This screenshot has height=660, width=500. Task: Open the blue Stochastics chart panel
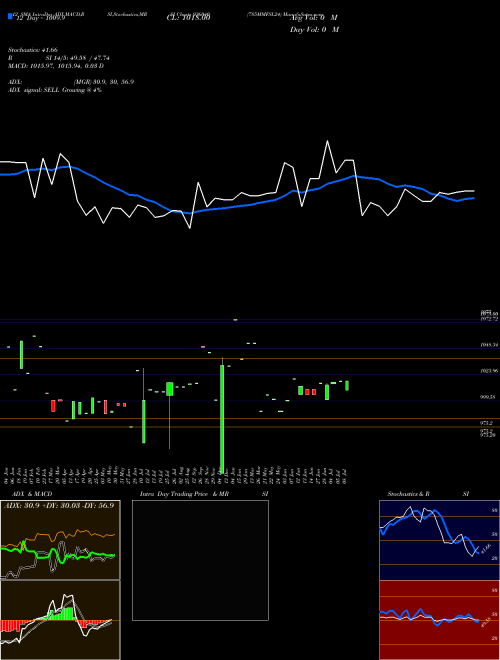click(x=439, y=540)
